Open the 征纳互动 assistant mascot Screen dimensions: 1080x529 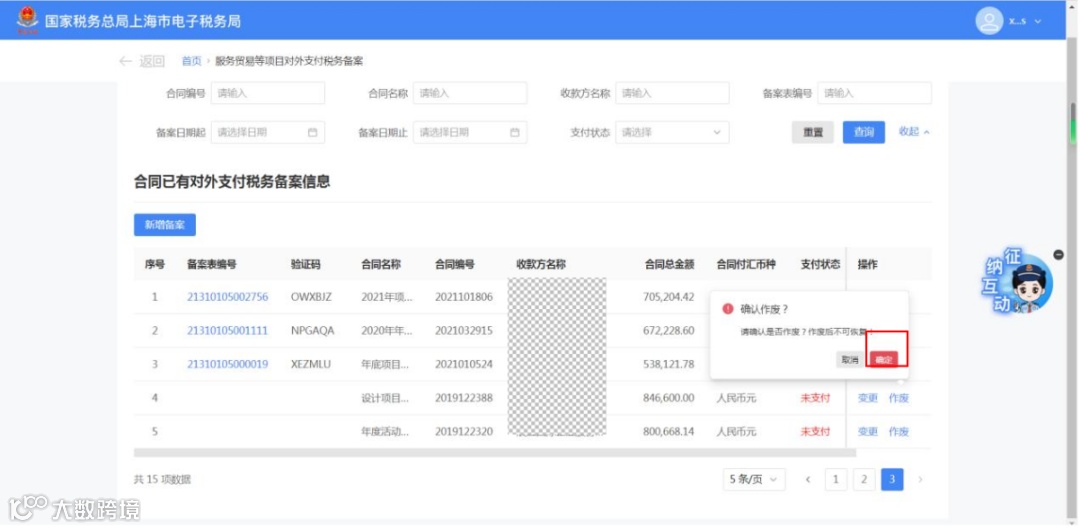(x=1017, y=282)
